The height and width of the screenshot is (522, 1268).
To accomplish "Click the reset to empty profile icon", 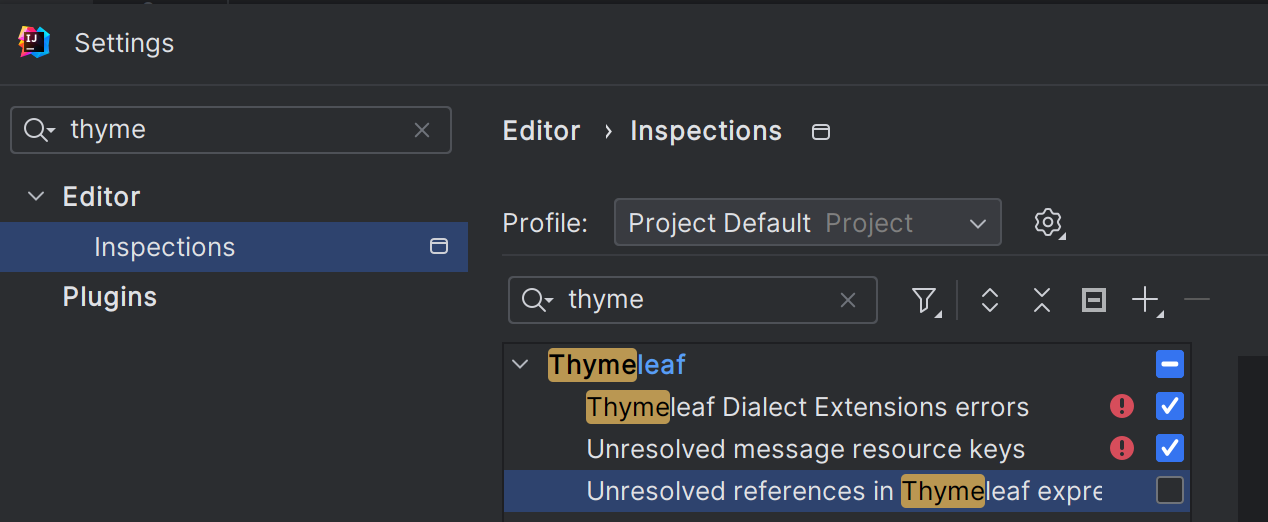I will pos(1094,300).
